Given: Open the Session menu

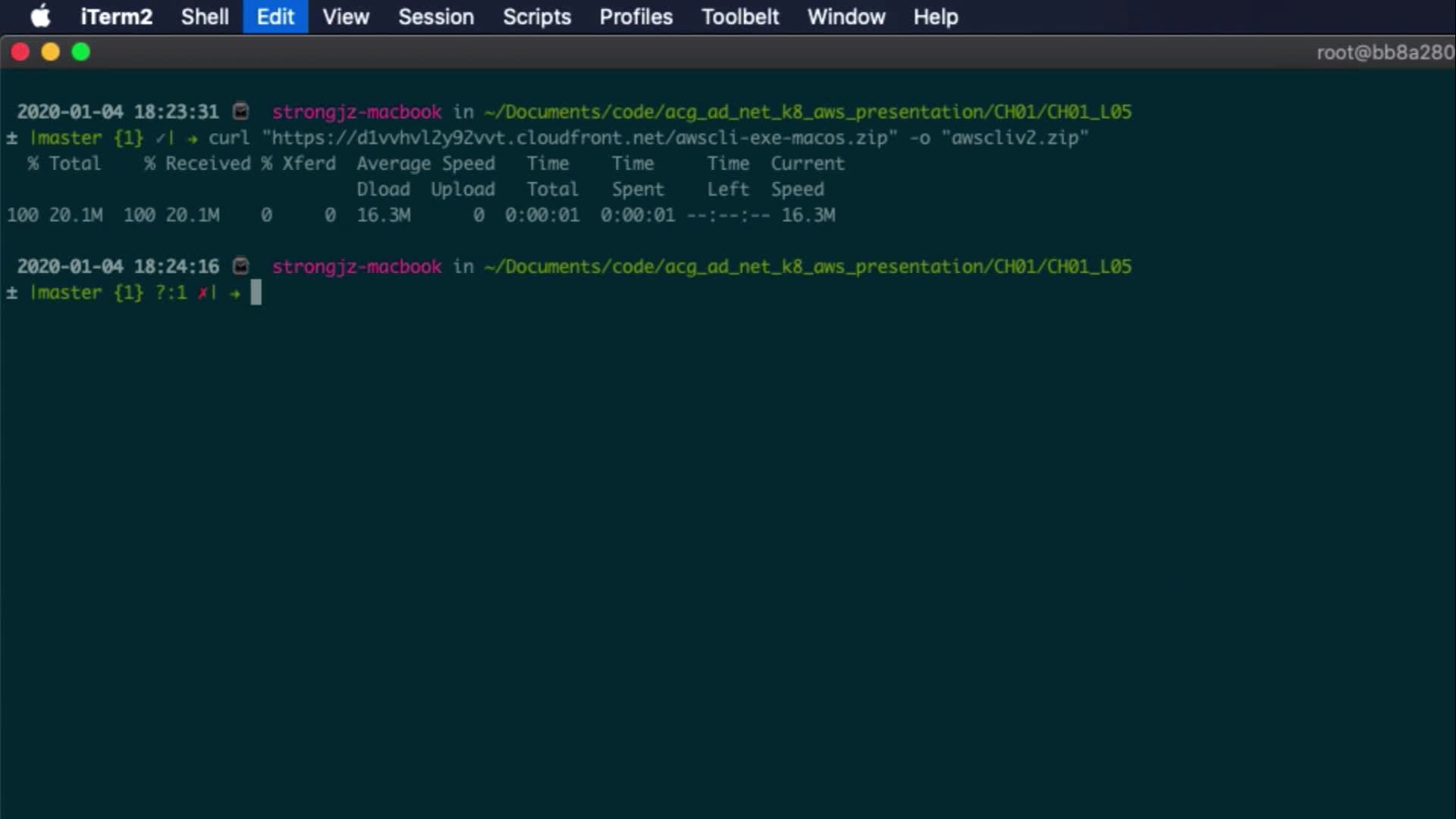Looking at the screenshot, I should point(436,17).
